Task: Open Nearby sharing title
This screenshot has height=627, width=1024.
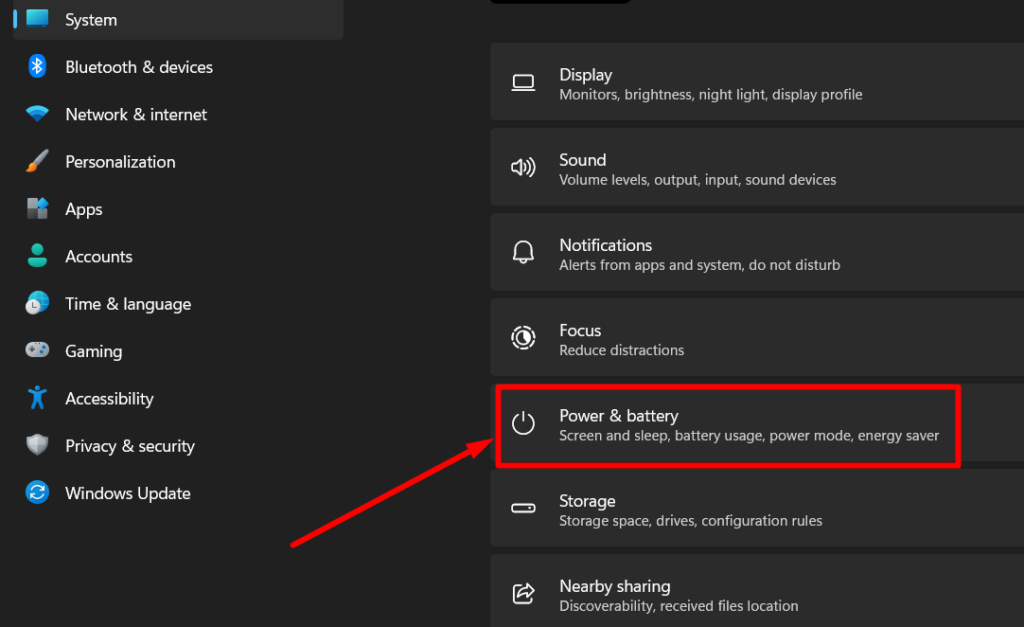Action: pos(615,587)
